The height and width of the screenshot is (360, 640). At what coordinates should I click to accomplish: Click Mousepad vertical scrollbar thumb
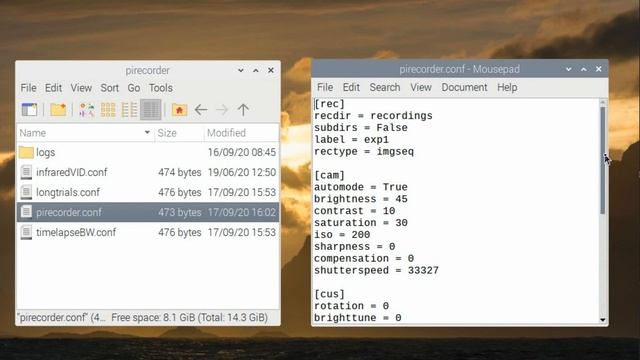[x=602, y=160]
